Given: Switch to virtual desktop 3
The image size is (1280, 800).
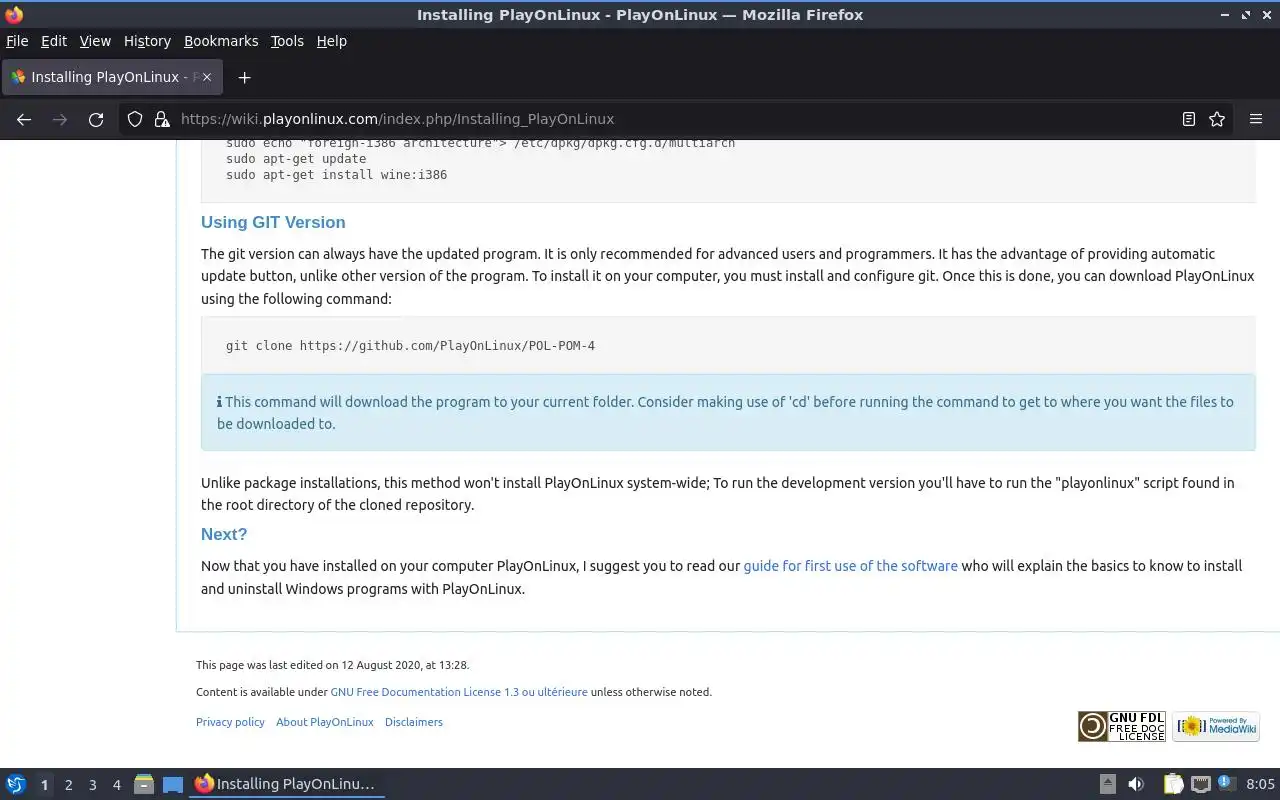Looking at the screenshot, I should (x=92, y=785).
